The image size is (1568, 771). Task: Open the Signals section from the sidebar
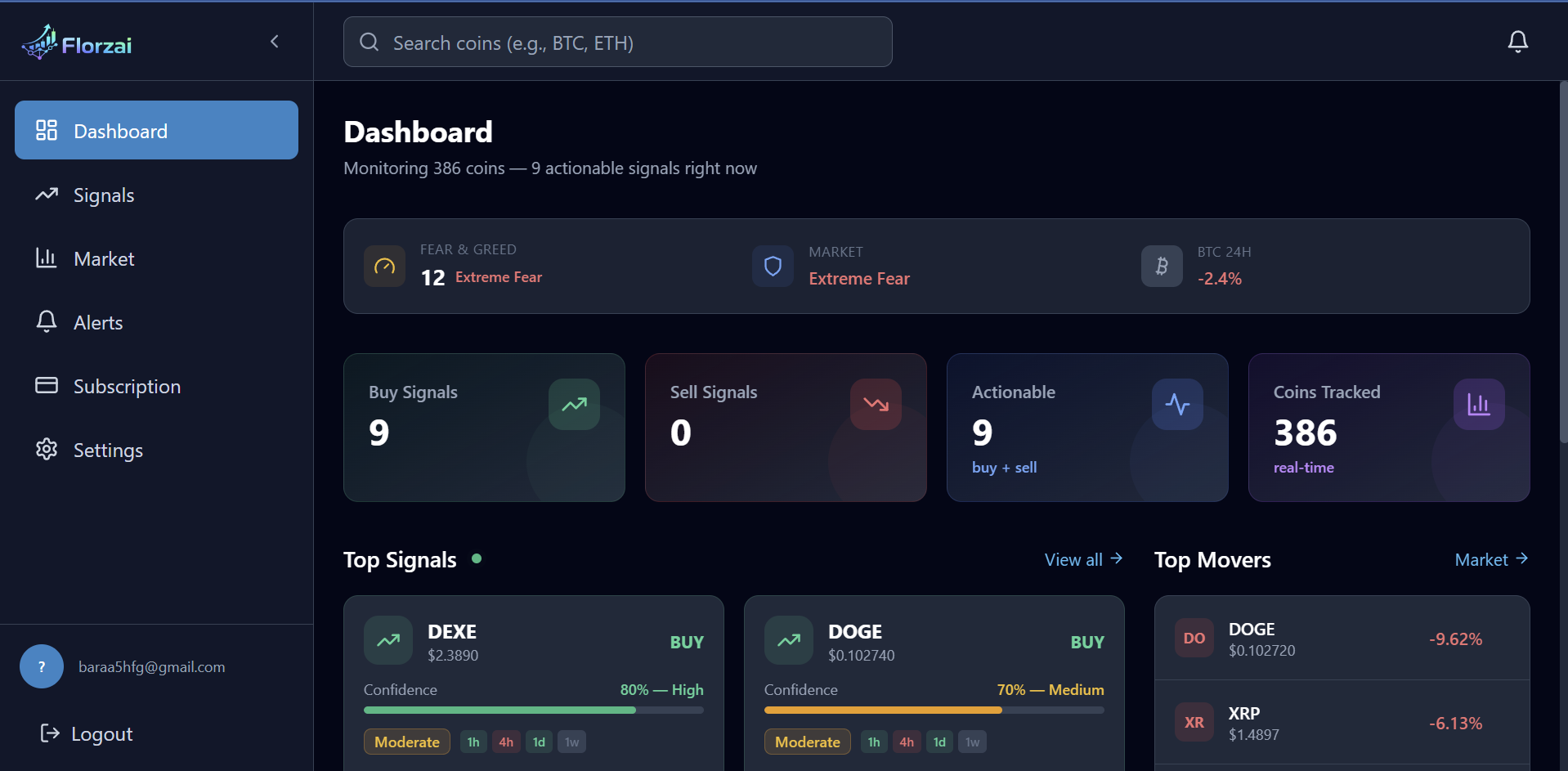(103, 195)
